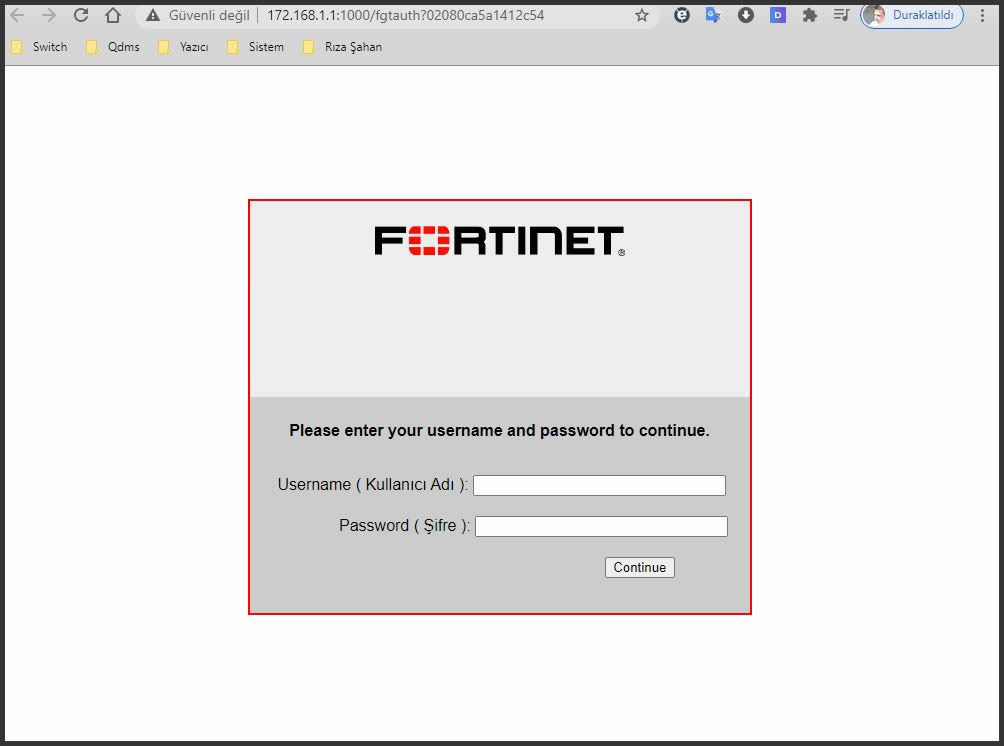Viewport: 1004px width, 746px height.
Task: Go forward with the browser arrow
Action: [x=49, y=15]
